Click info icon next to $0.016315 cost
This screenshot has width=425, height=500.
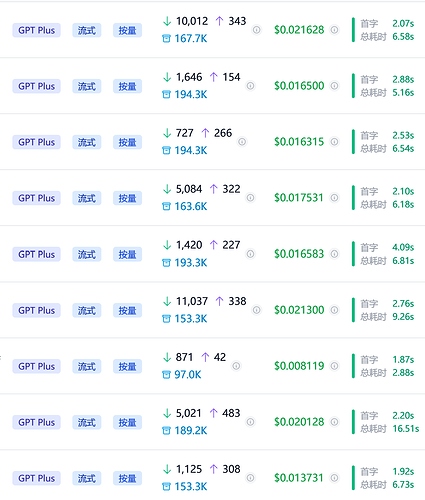pyautogui.click(x=334, y=142)
